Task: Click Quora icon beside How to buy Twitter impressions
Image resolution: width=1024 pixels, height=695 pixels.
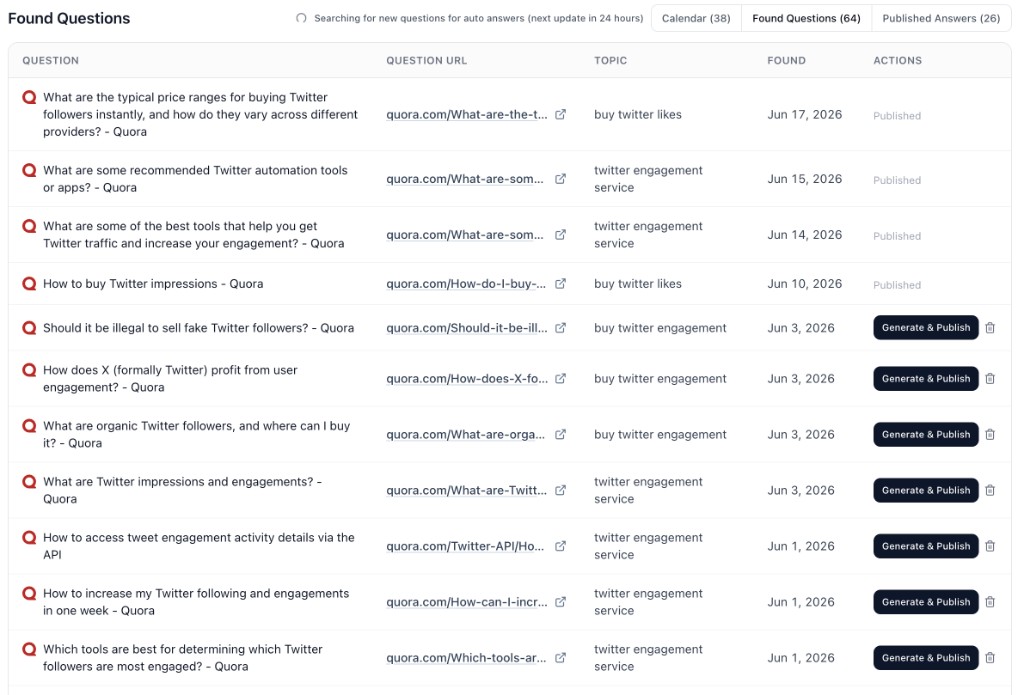Action: (x=29, y=283)
